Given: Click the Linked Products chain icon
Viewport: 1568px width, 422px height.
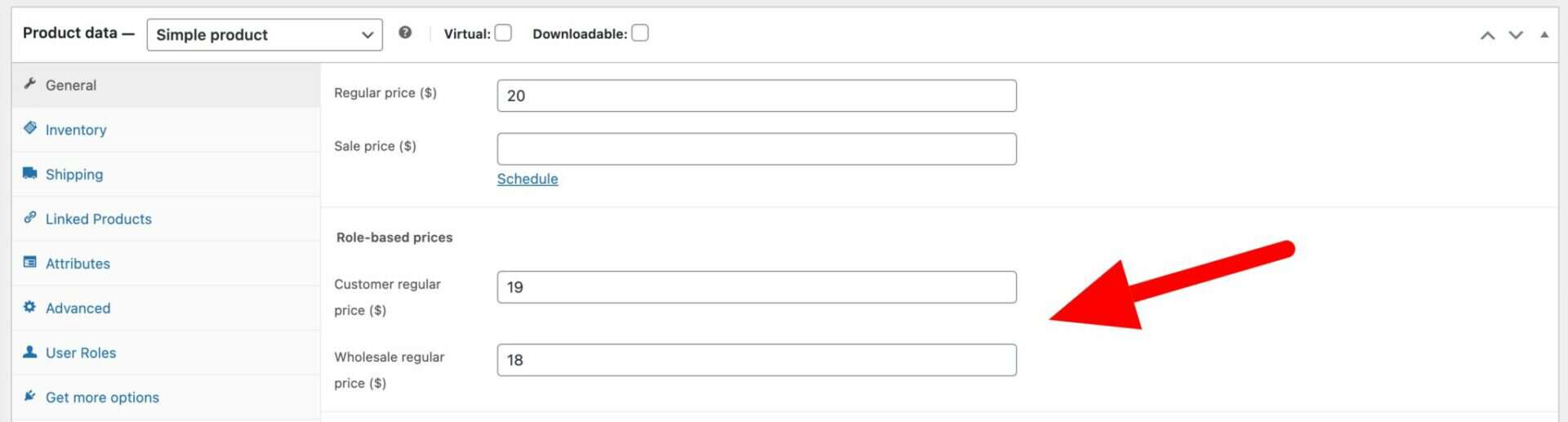Looking at the screenshot, I should pyautogui.click(x=30, y=217).
